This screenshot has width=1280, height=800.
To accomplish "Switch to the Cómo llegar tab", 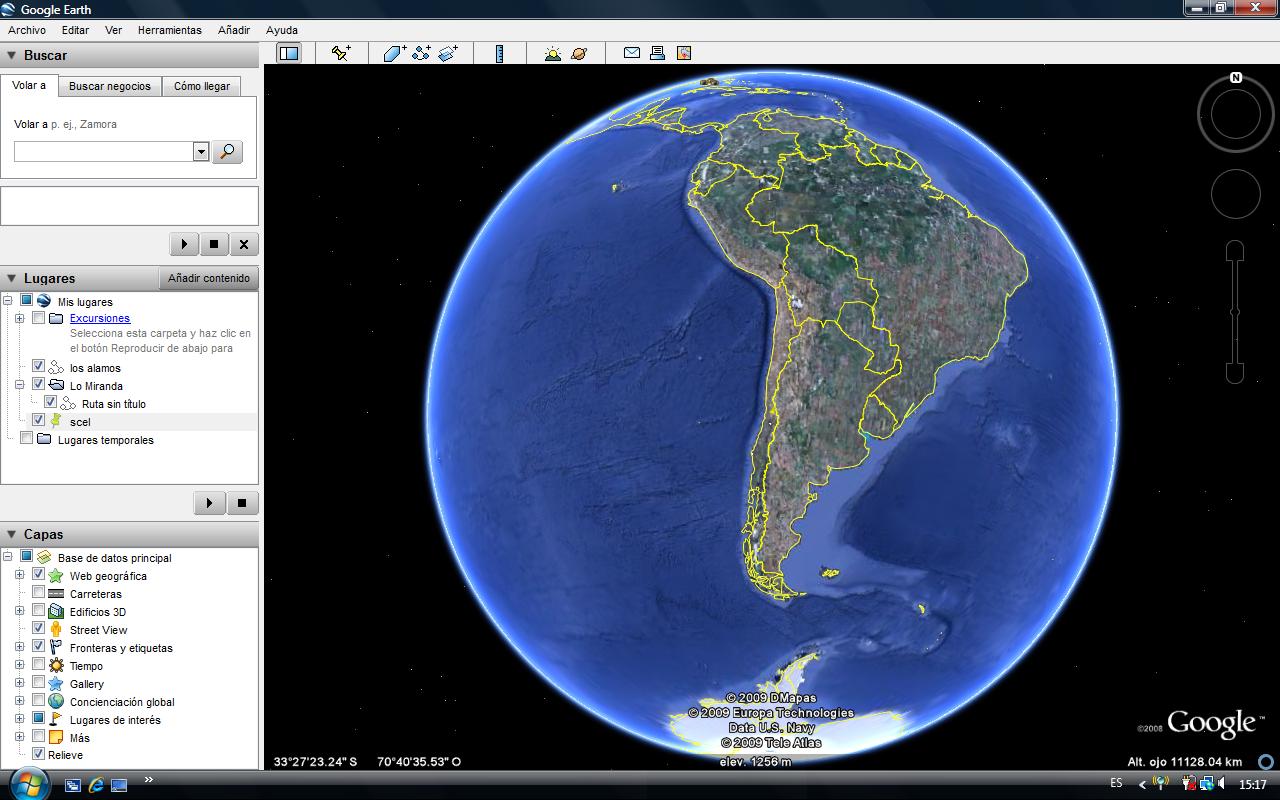I will click(202, 87).
